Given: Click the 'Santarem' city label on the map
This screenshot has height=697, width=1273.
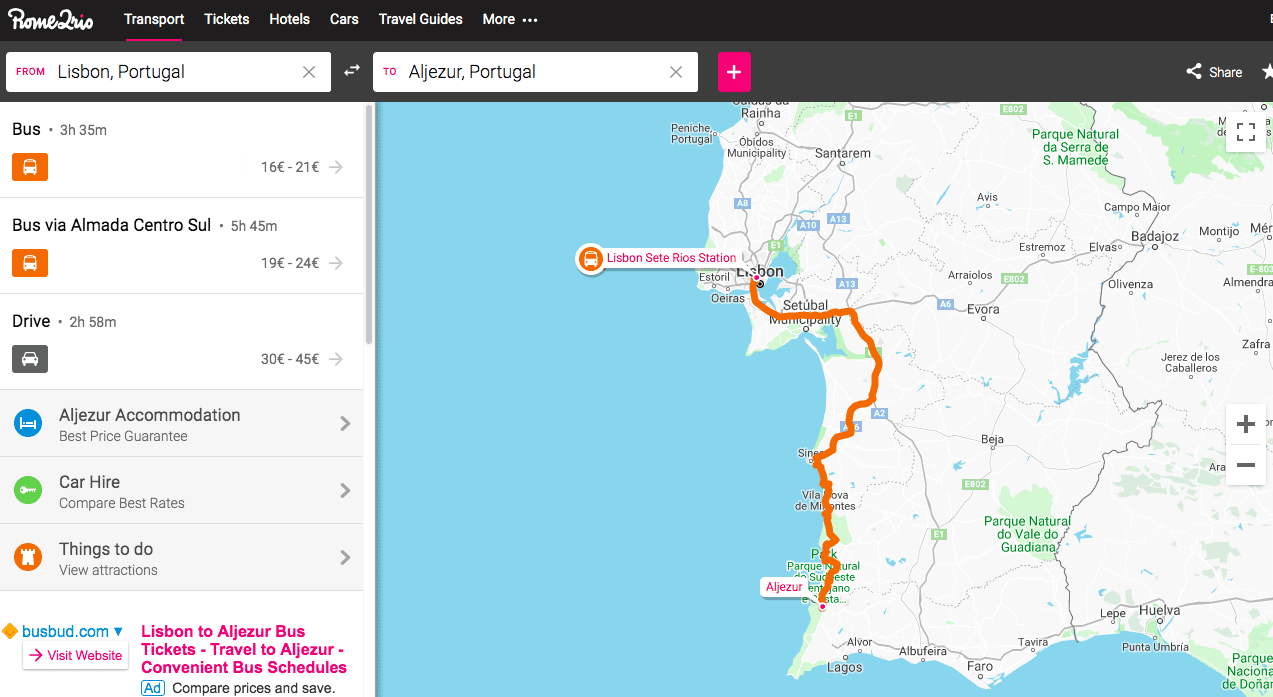Looking at the screenshot, I should point(843,153).
